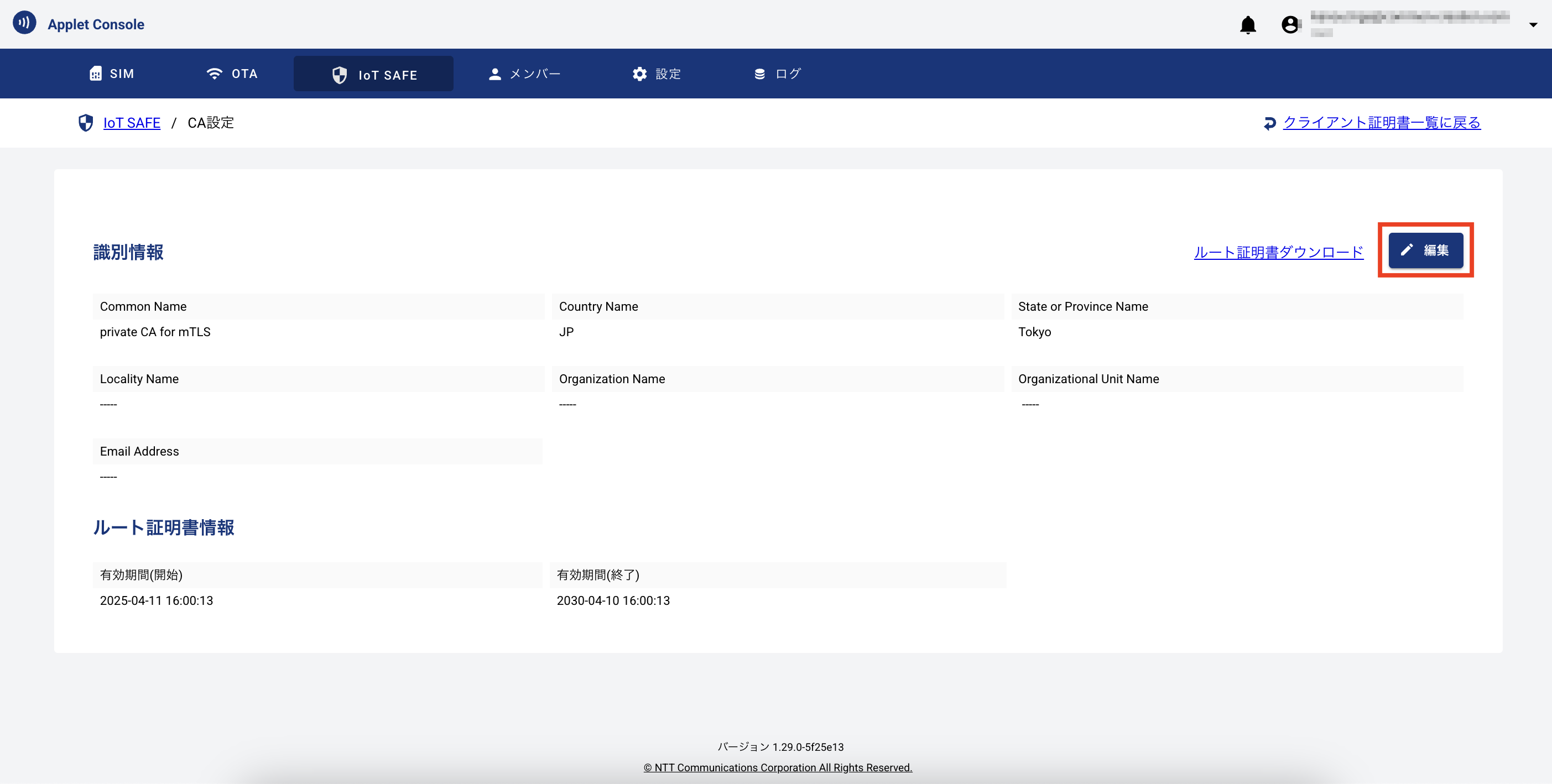This screenshot has height=784, width=1552.
Task: Click the 'Locality Name' label
Action: coord(139,379)
